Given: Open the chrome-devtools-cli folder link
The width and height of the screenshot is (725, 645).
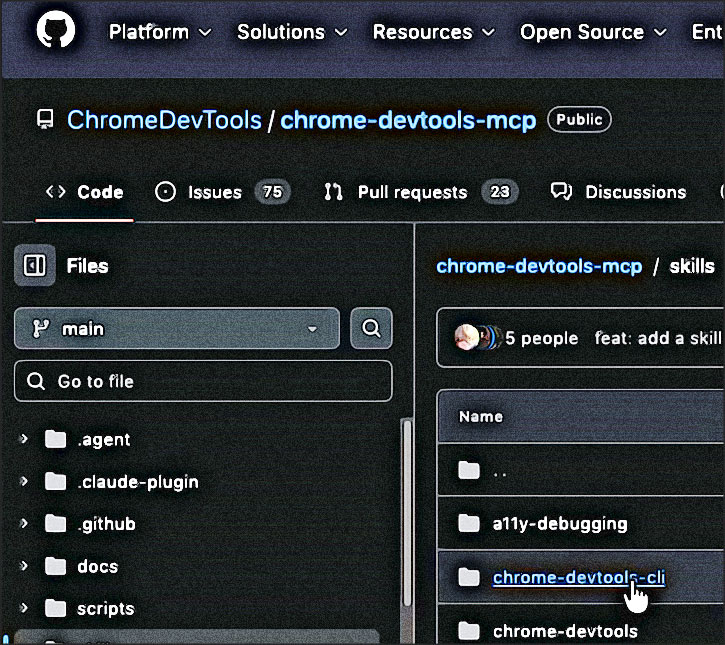Looking at the screenshot, I should point(579,577).
